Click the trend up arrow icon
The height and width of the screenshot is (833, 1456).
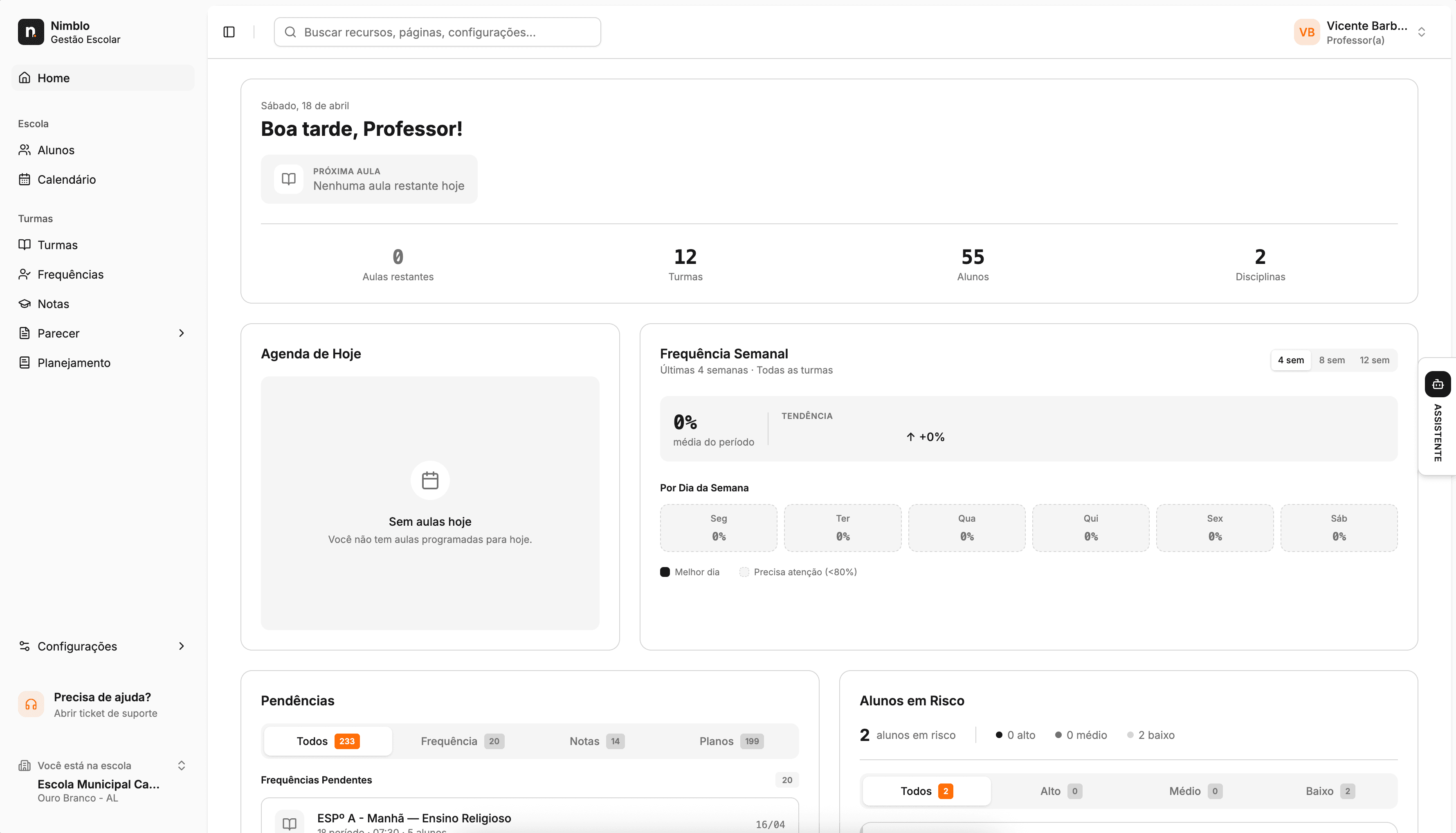click(910, 437)
